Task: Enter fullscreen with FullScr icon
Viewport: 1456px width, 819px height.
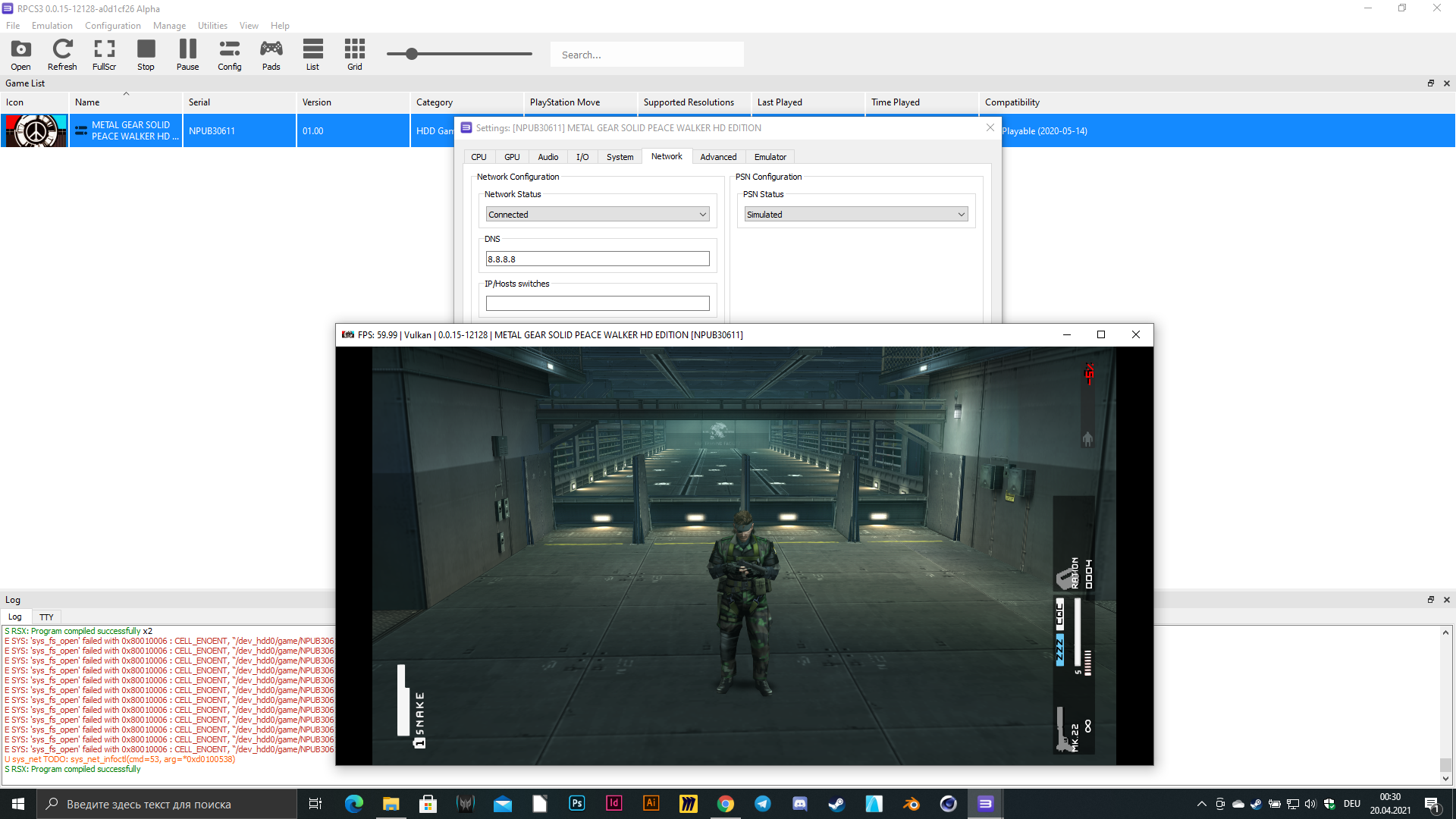Action: click(104, 55)
